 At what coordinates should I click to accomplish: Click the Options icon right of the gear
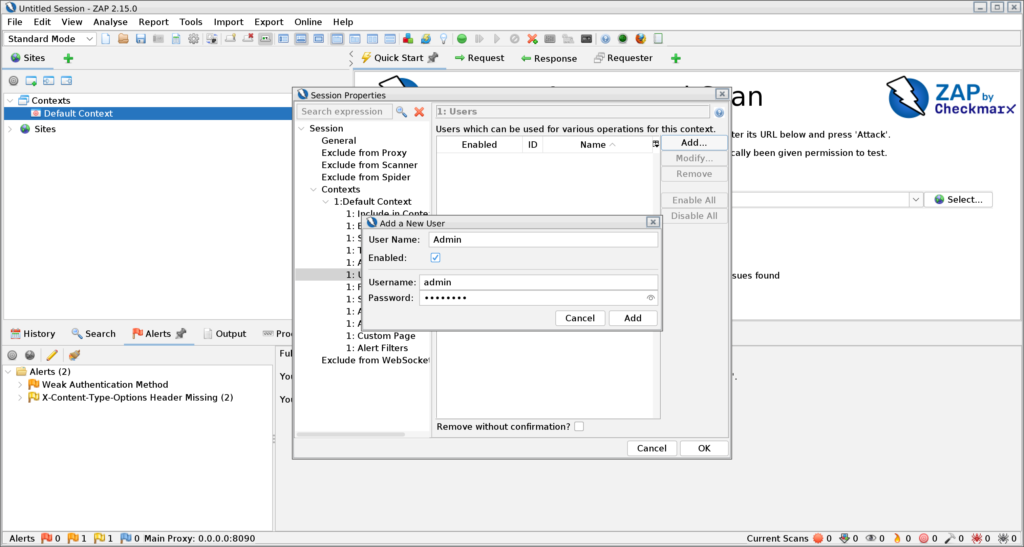click(x=212, y=39)
